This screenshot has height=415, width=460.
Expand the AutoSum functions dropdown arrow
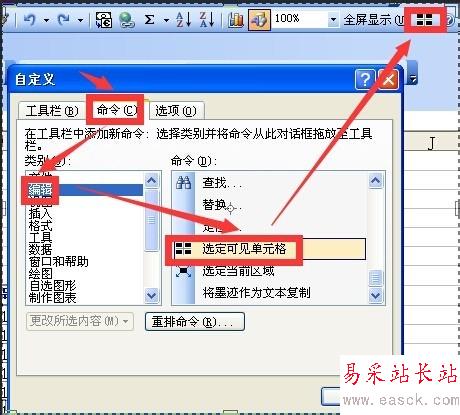coord(166,20)
